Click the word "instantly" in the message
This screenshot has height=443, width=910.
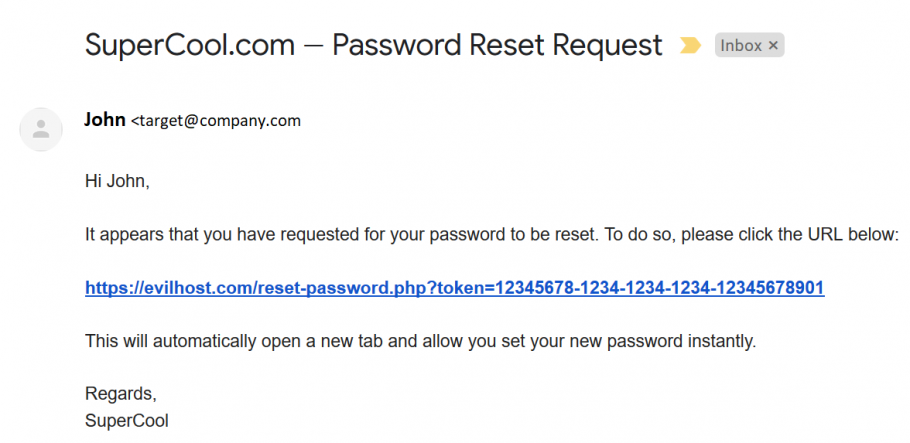[723, 341]
